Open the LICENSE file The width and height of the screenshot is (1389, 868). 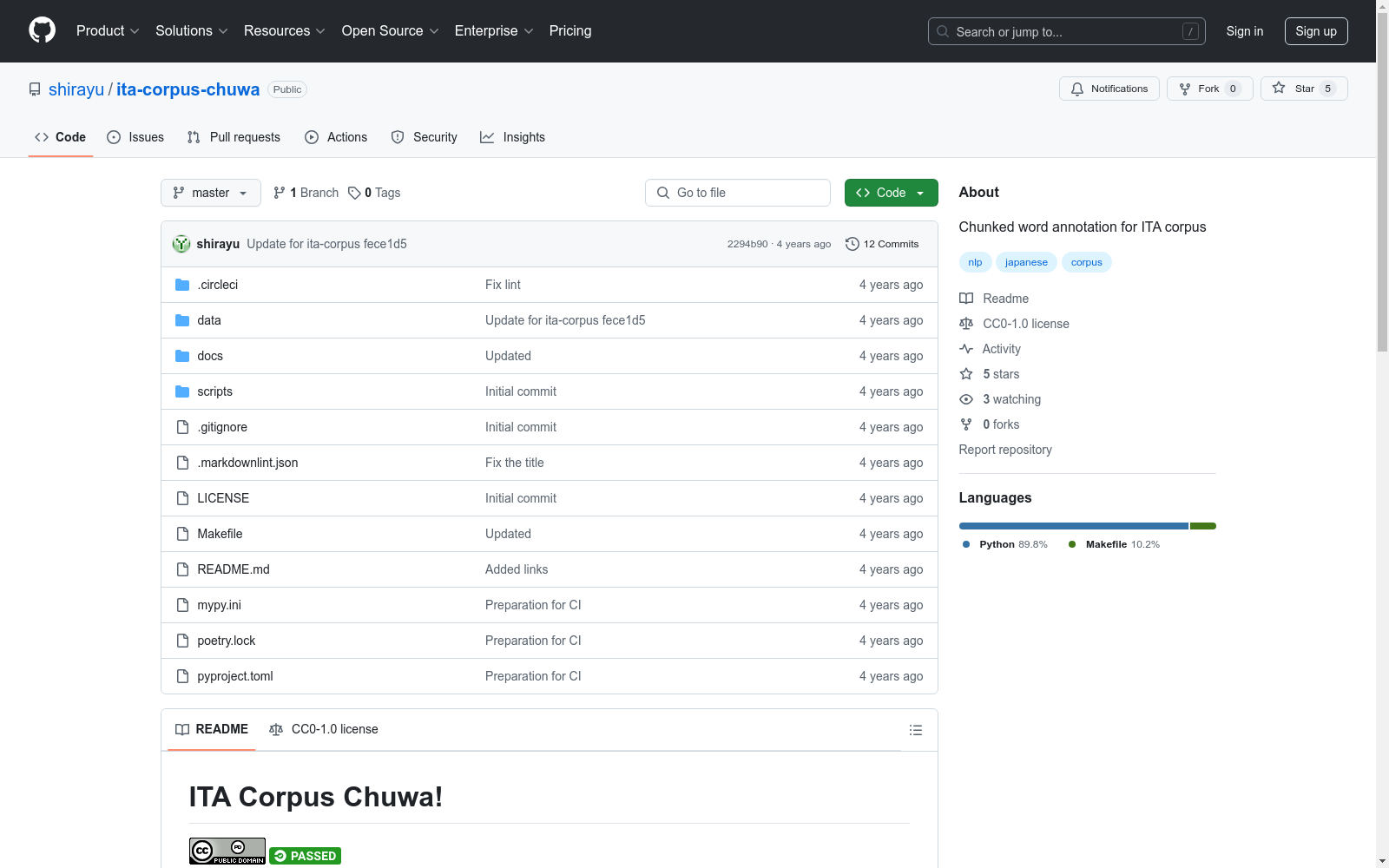tap(223, 498)
